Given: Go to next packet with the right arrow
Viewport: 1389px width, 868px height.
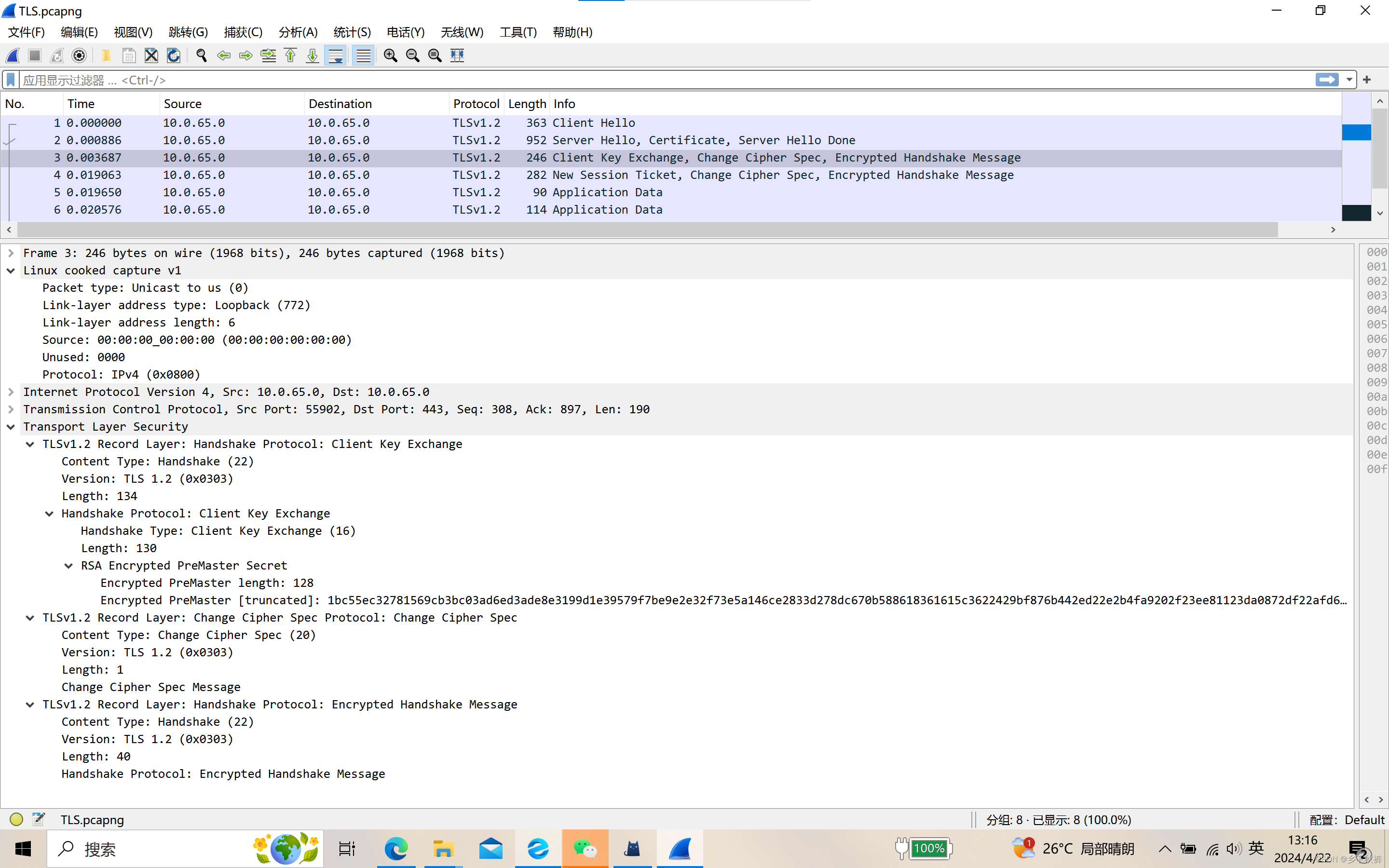Looking at the screenshot, I should (245, 55).
